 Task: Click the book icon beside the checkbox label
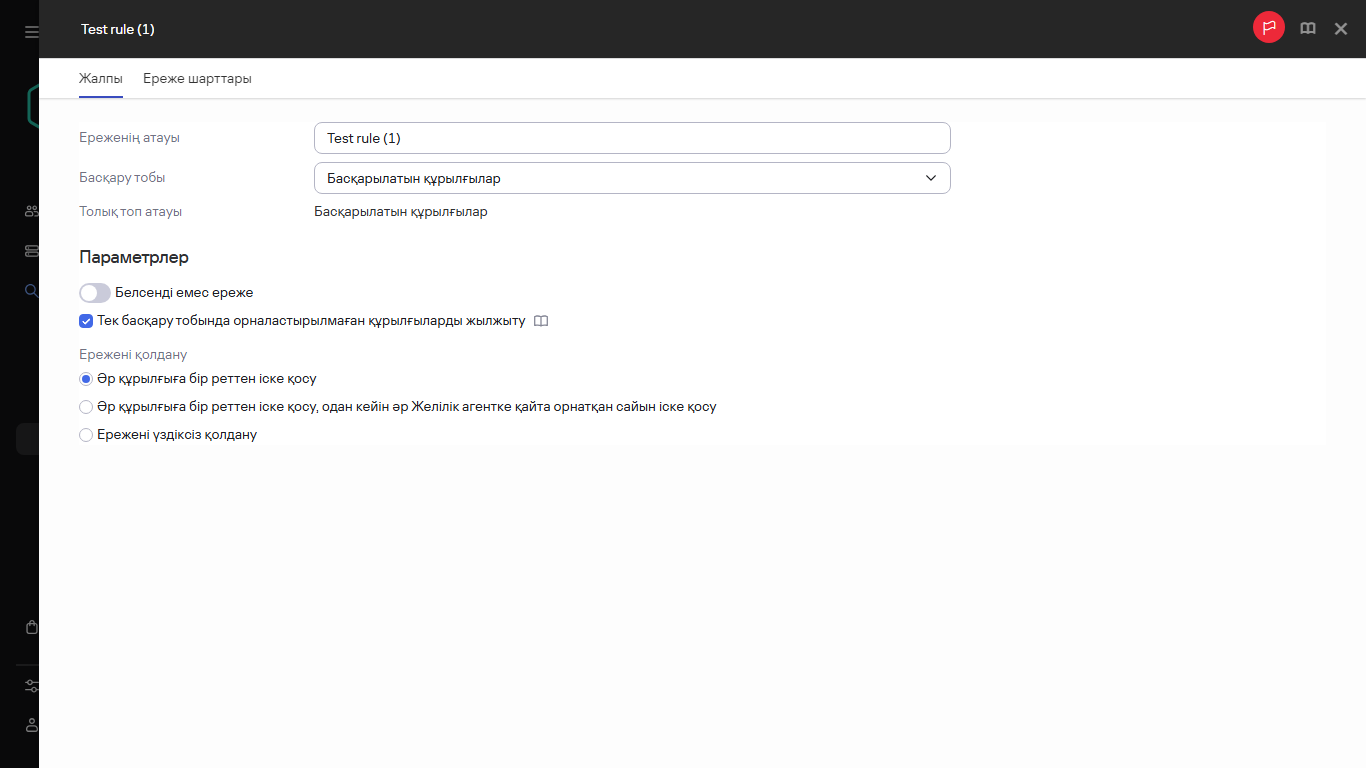click(541, 322)
